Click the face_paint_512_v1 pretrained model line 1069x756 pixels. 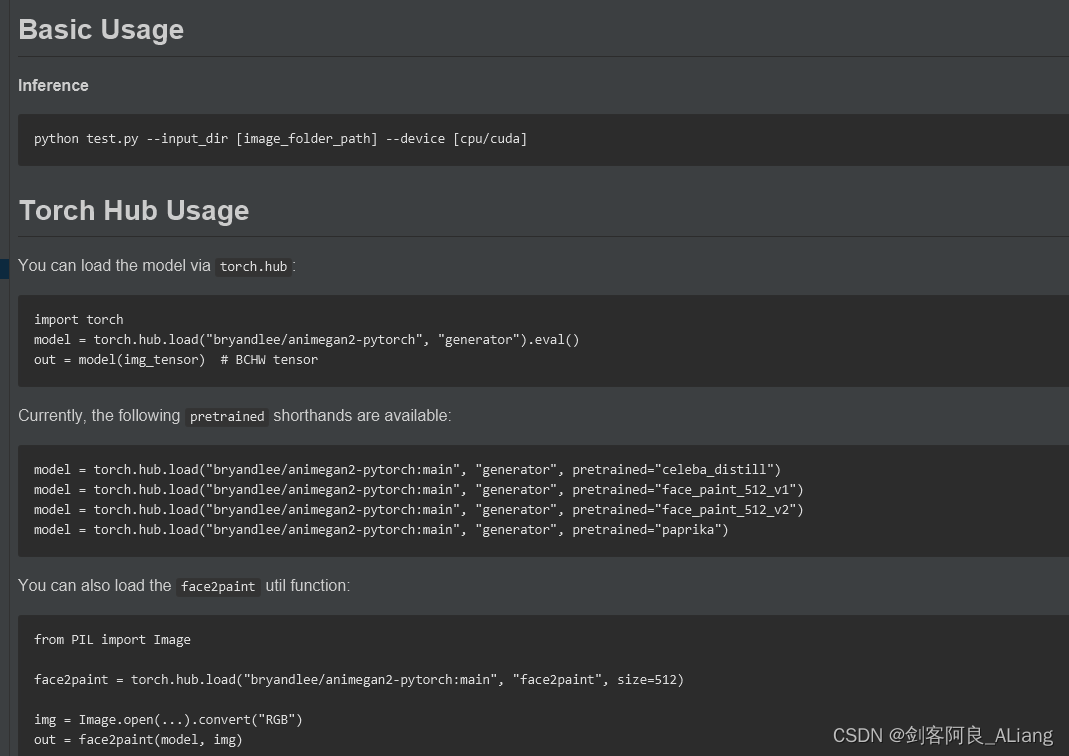tap(418, 490)
